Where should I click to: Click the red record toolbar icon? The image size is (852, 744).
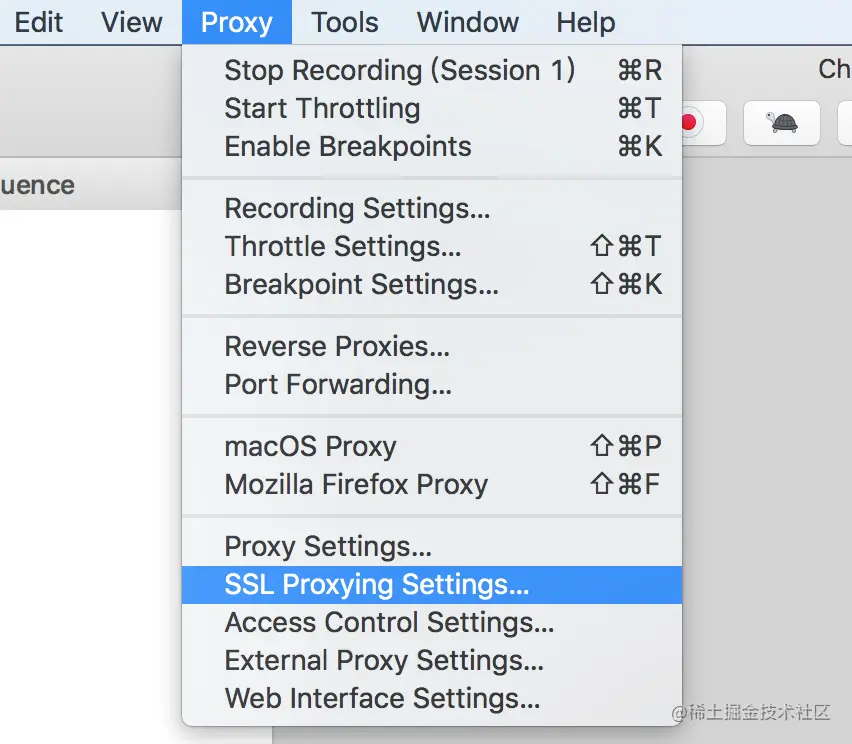[688, 123]
